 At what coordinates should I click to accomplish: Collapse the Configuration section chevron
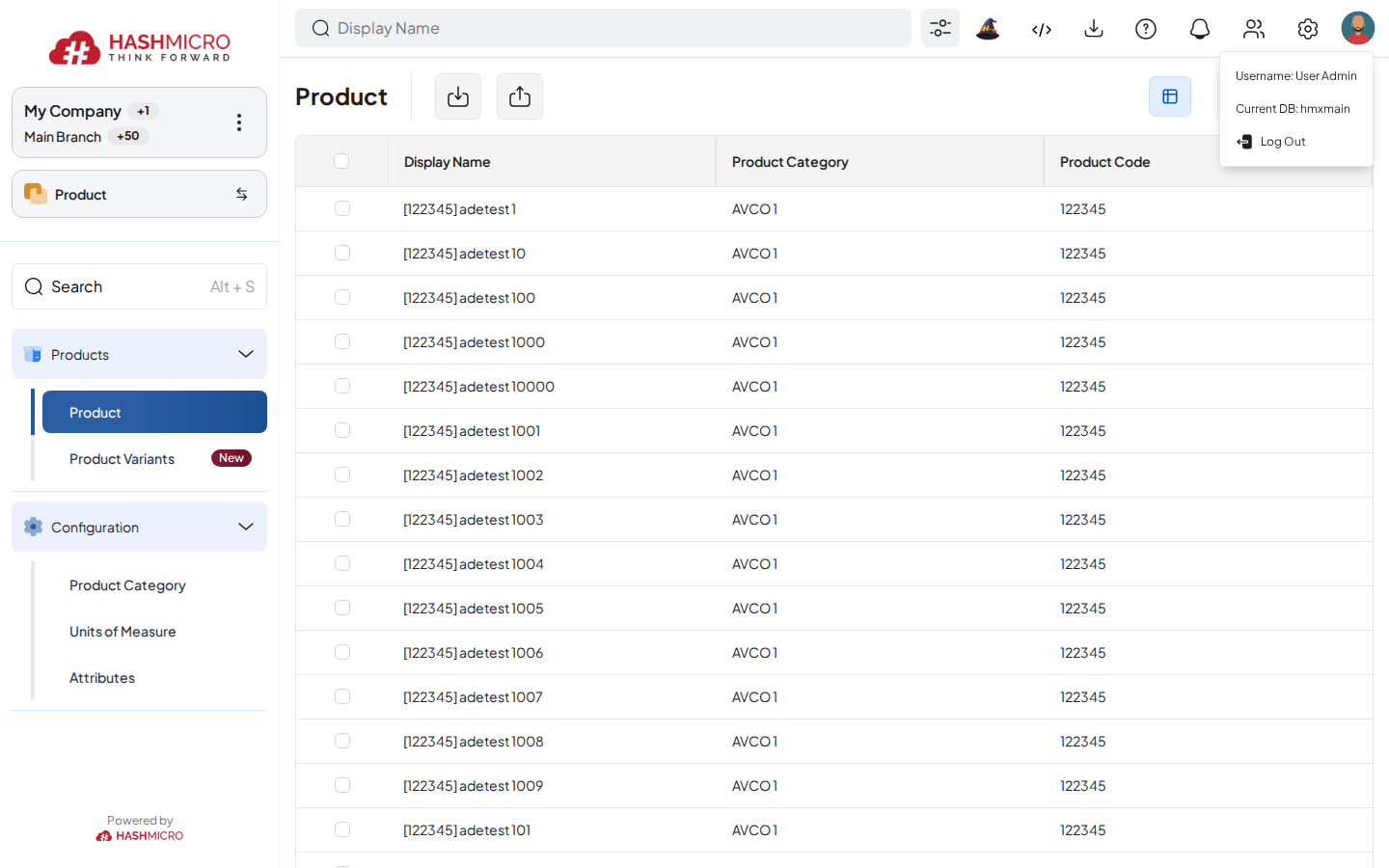click(x=246, y=527)
